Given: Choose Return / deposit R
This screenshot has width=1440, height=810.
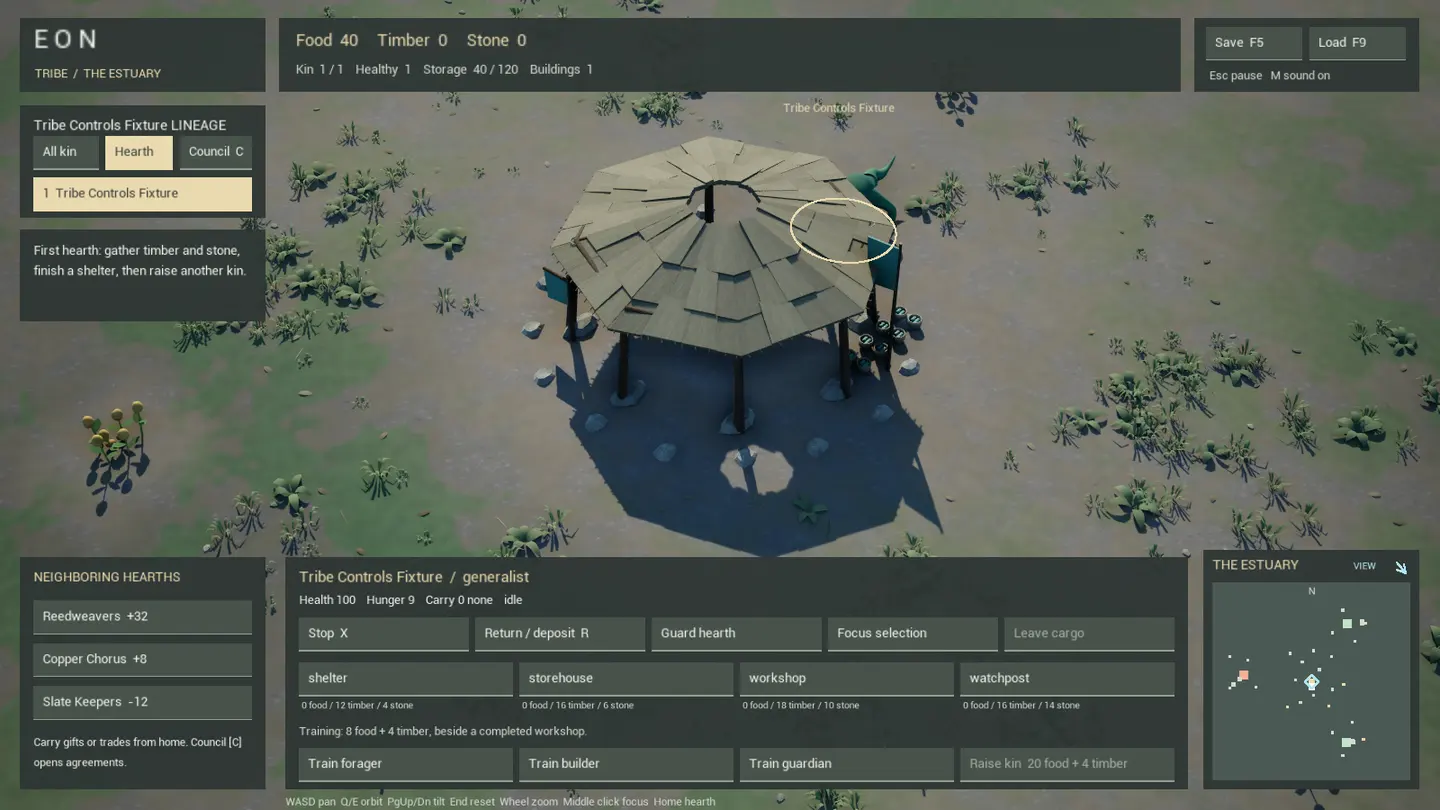Looking at the screenshot, I should (x=560, y=634).
